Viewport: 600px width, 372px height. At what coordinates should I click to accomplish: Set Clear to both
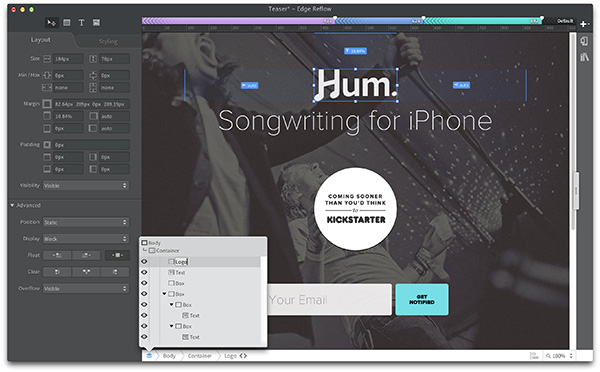click(x=86, y=272)
